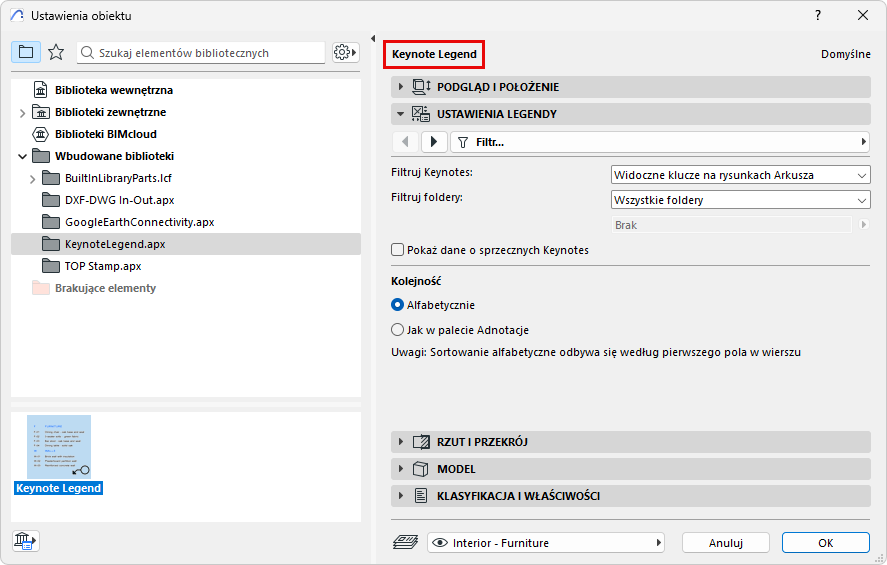Expand the PODGLĄD I POŁOŻENIE panel
Viewport: 887px width, 565px height.
498,87
